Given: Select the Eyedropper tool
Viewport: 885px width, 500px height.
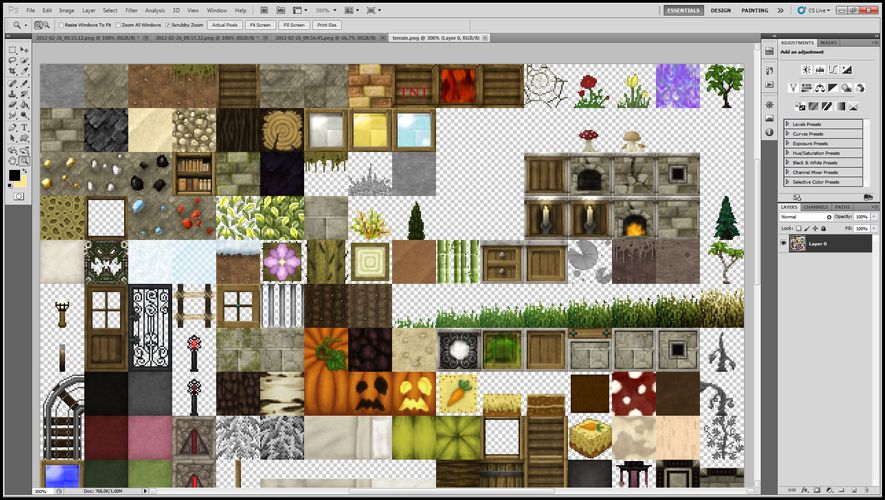Looking at the screenshot, I should click(x=24, y=70).
